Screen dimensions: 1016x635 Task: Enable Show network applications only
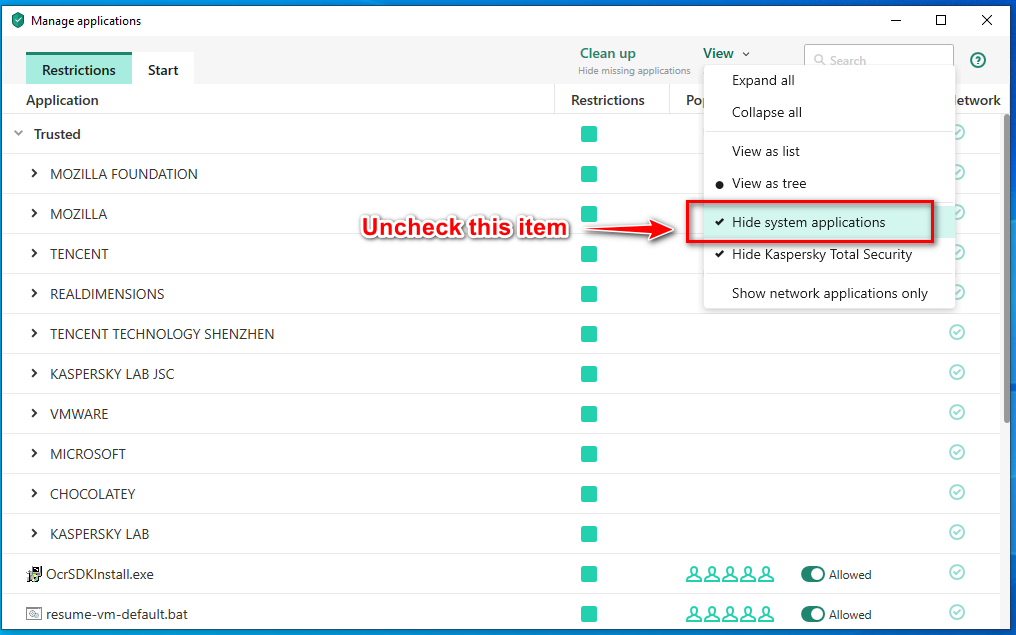[x=829, y=294]
